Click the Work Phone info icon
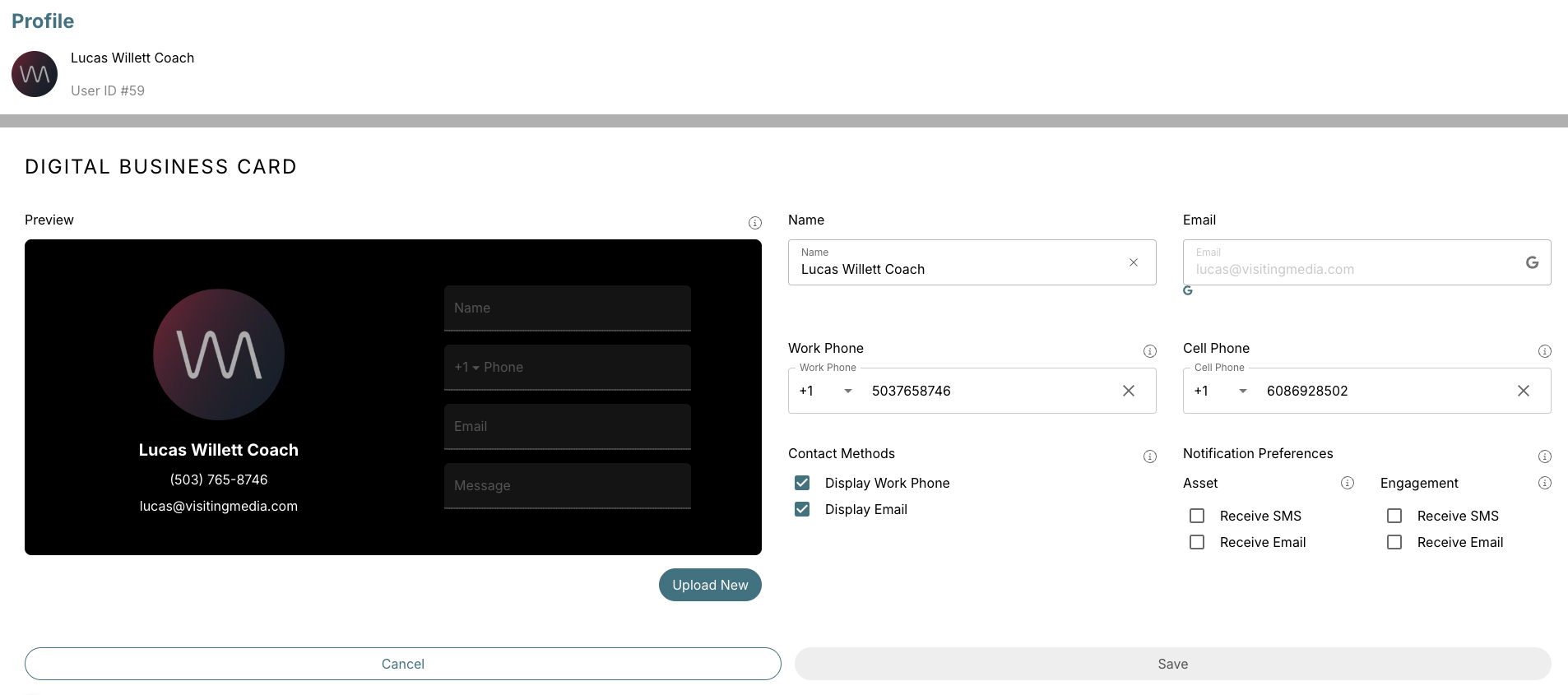This screenshot has width=1568, height=695. pos(1149,351)
